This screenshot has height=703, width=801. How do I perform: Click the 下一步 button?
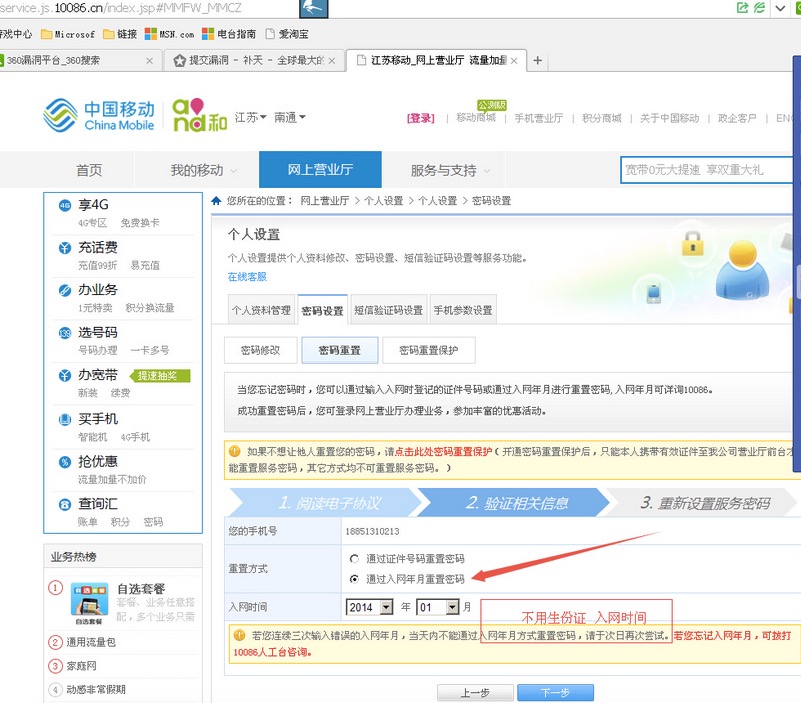click(555, 693)
